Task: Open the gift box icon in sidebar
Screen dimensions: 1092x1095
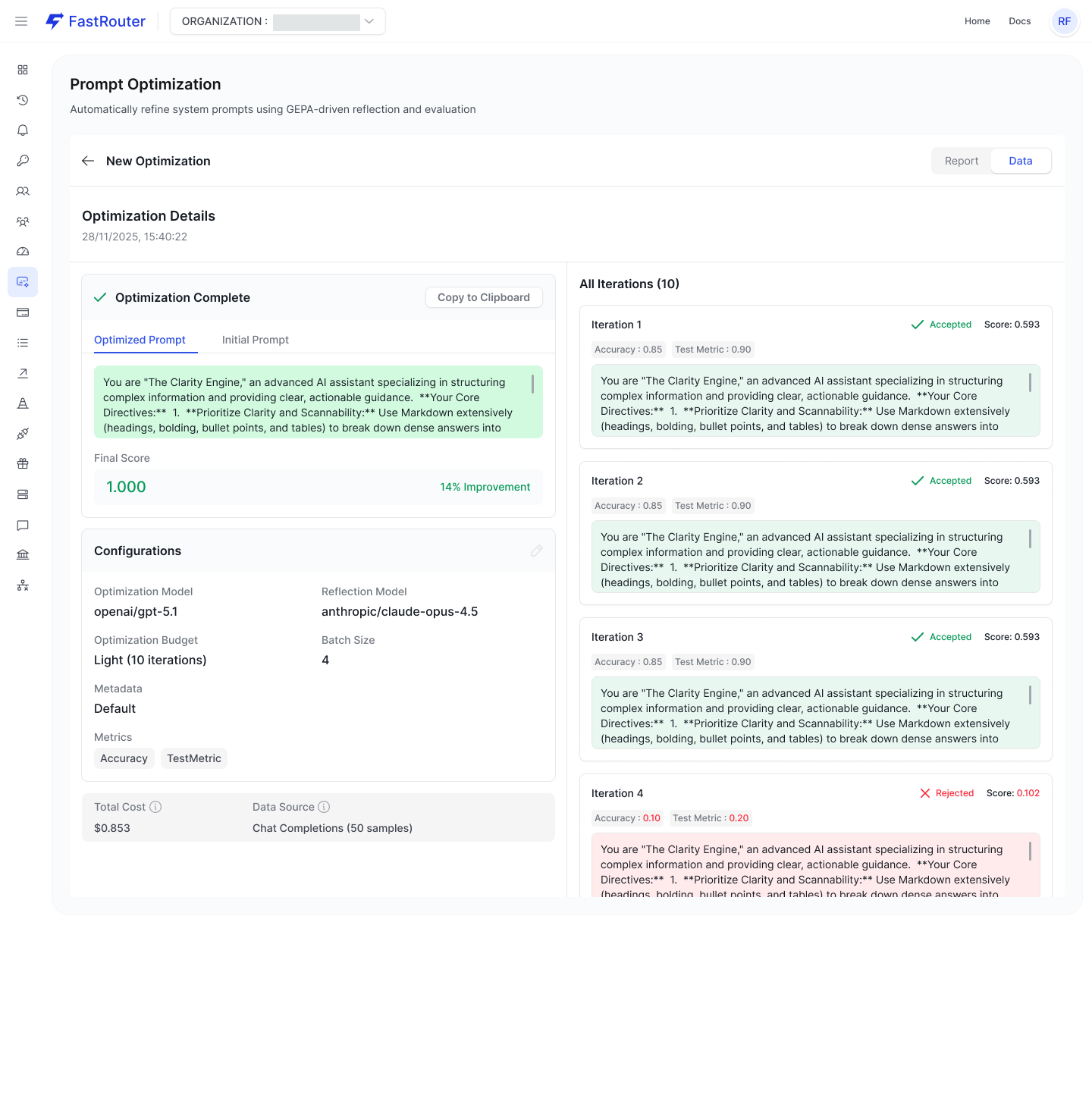Action: [23, 464]
